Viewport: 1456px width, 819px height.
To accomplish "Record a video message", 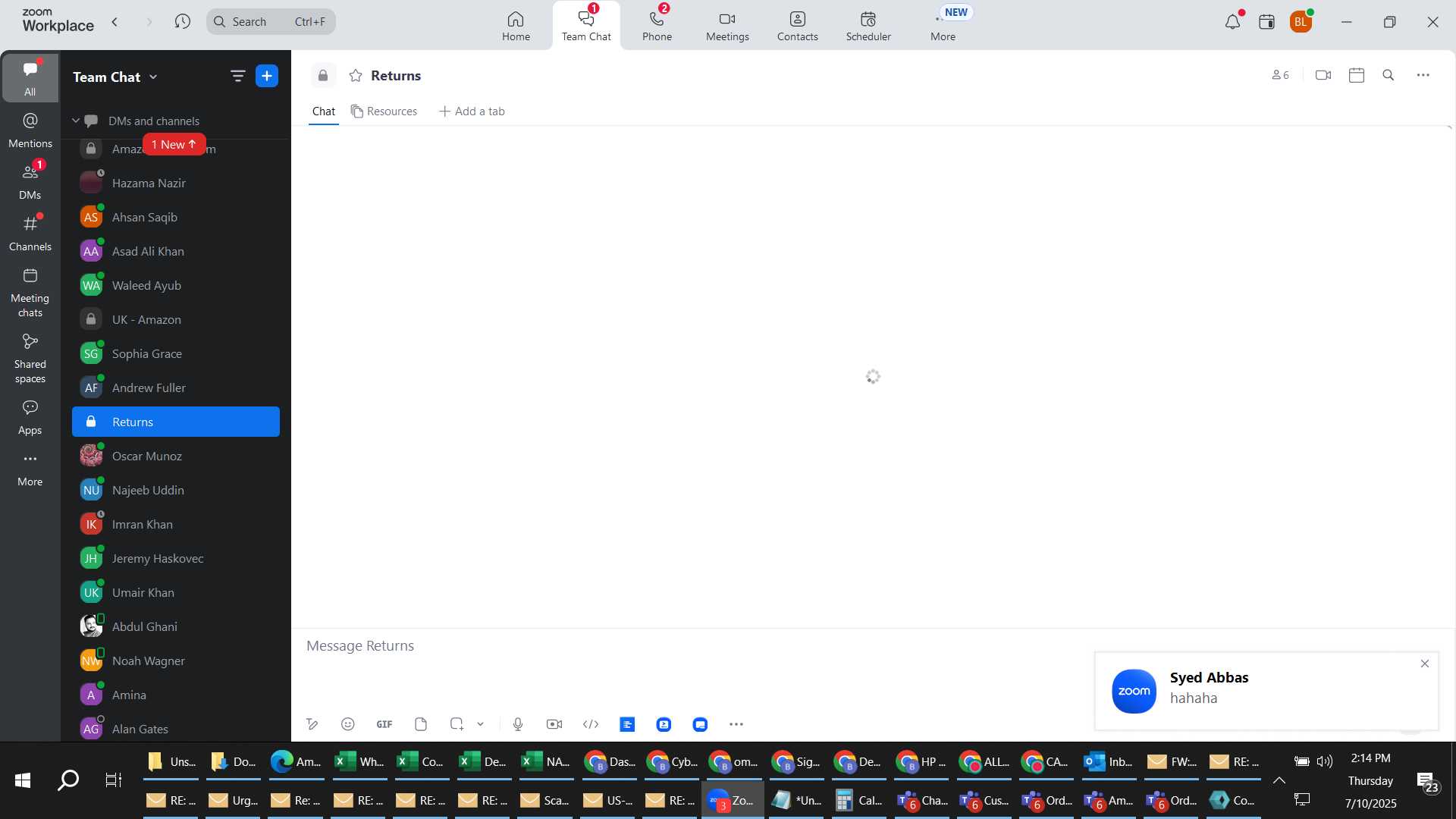I will (x=554, y=724).
